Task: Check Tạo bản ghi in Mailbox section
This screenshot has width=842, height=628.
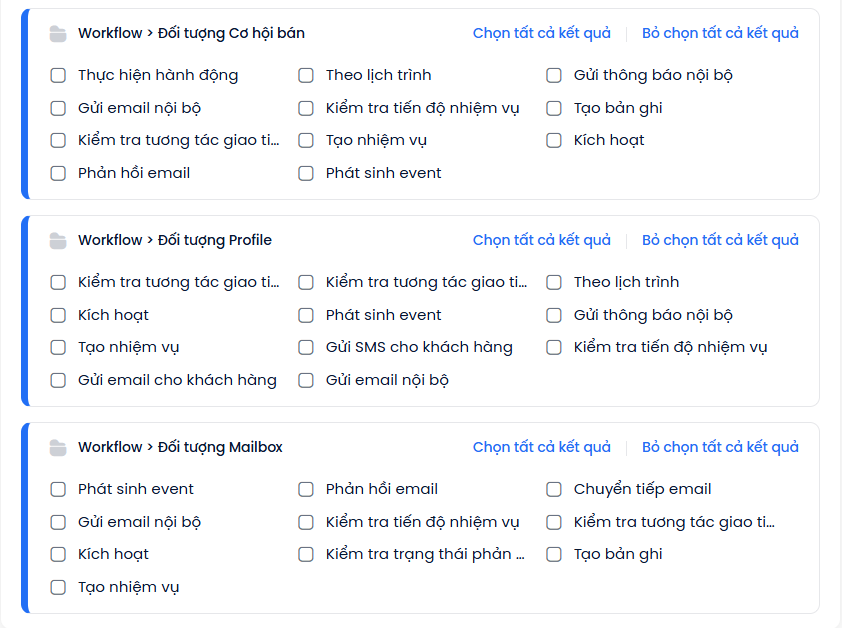Action: pyautogui.click(x=554, y=554)
